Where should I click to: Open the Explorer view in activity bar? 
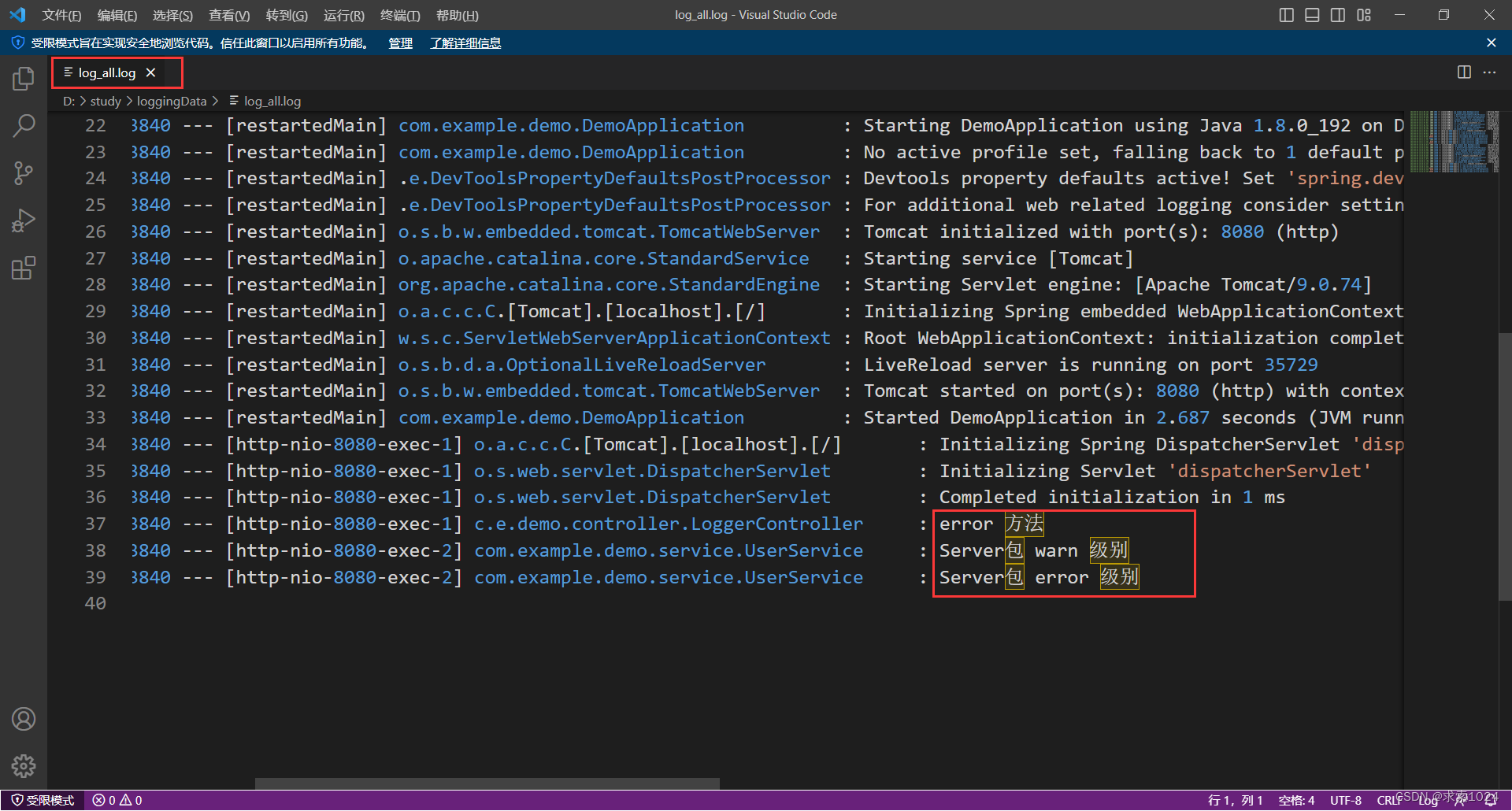[x=24, y=79]
